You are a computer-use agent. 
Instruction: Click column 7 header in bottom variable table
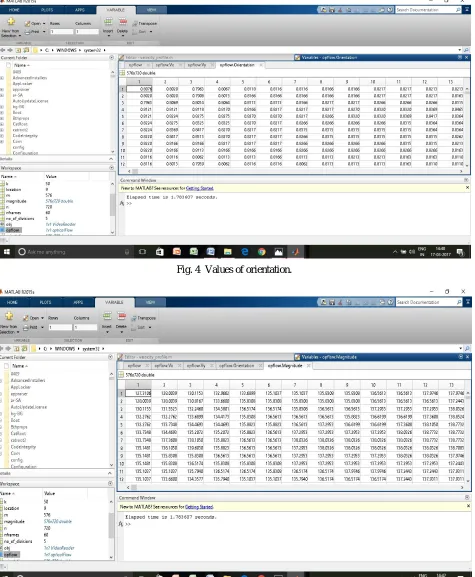pos(295,385)
